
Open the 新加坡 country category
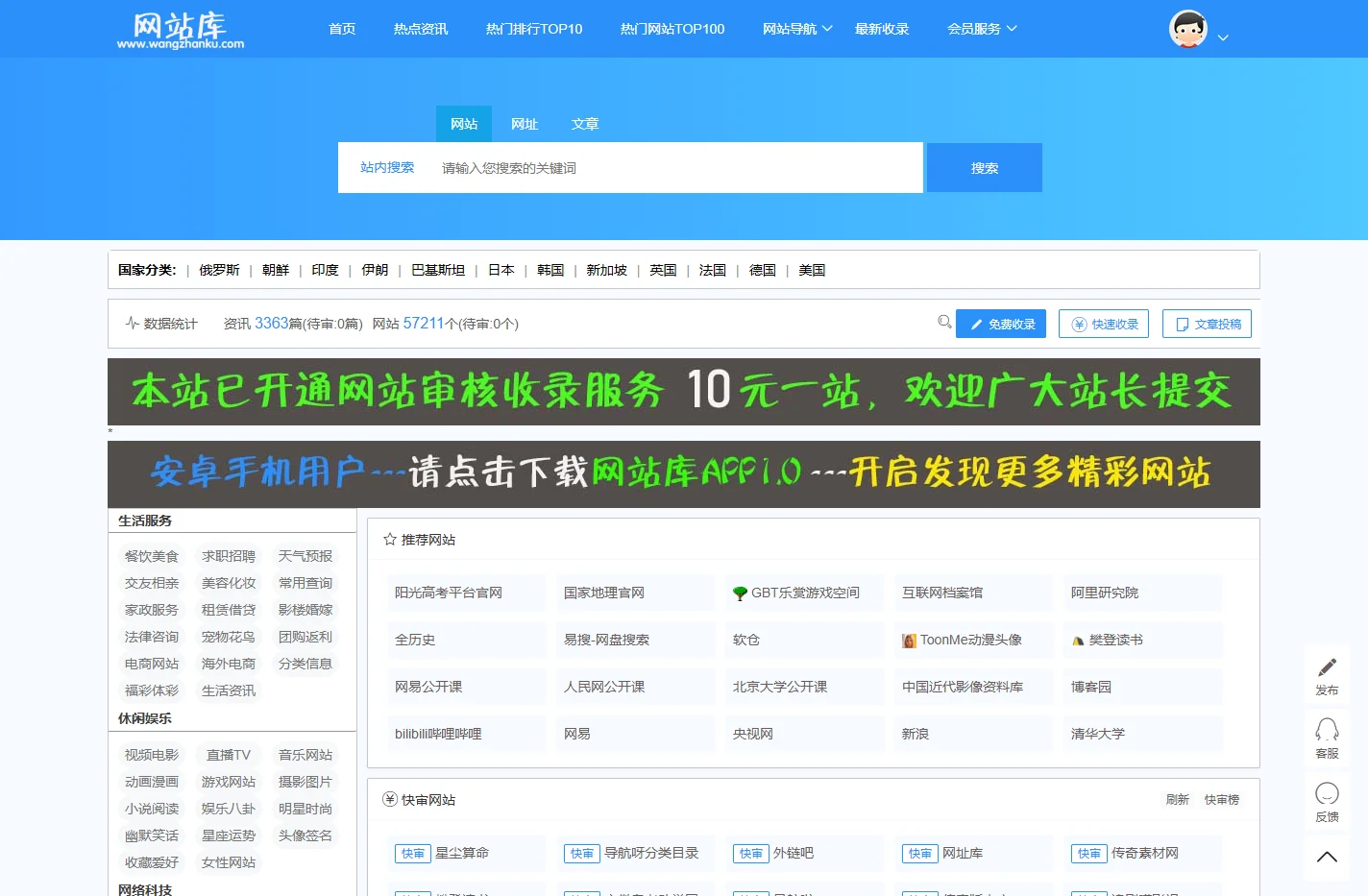click(x=606, y=270)
